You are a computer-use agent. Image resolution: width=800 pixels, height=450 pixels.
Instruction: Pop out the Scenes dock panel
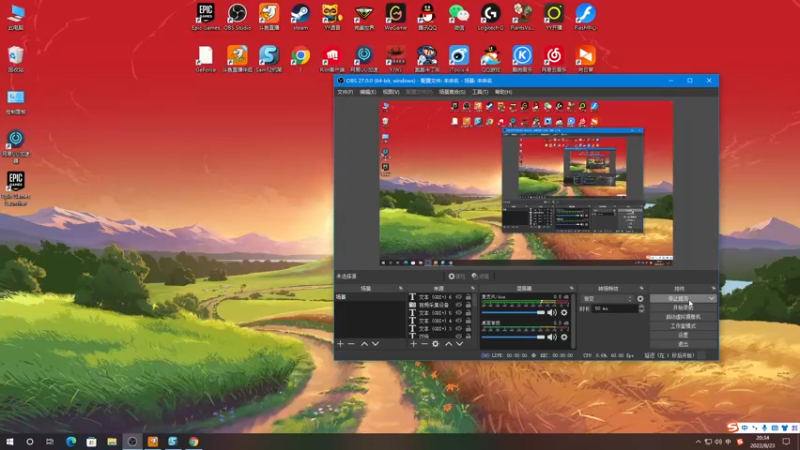pyautogui.click(x=401, y=288)
